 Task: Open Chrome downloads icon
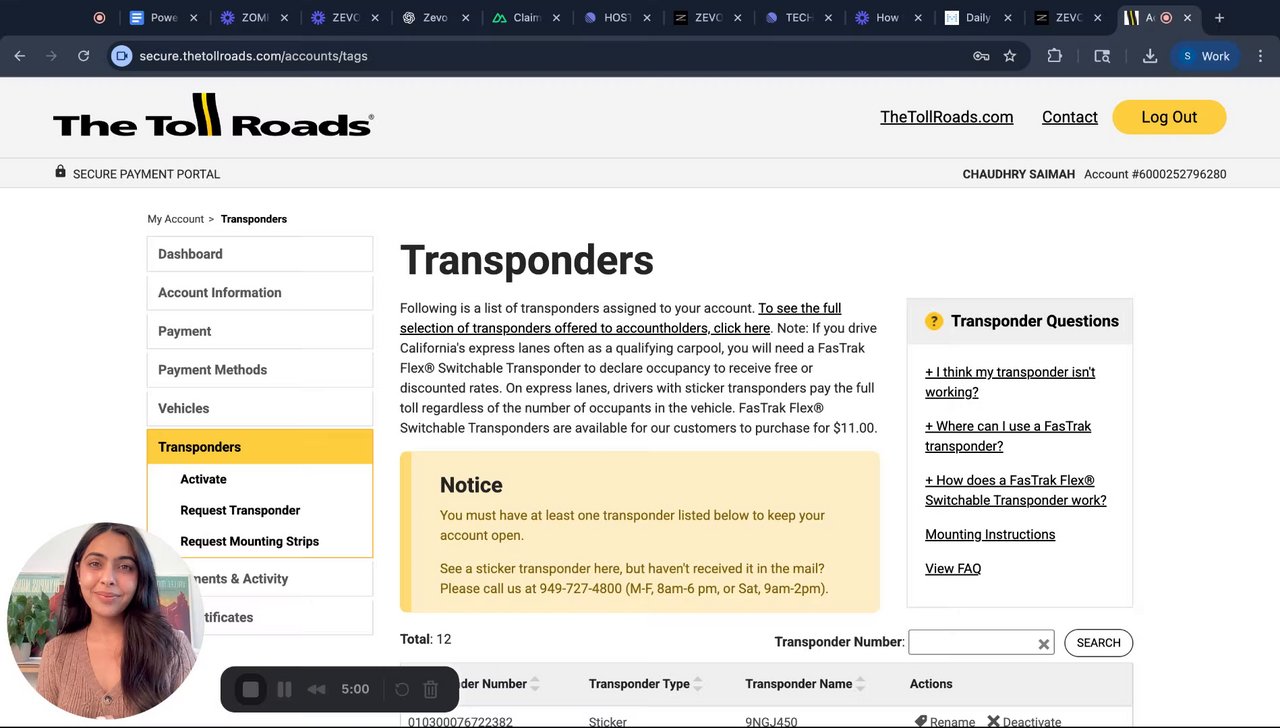(1150, 56)
